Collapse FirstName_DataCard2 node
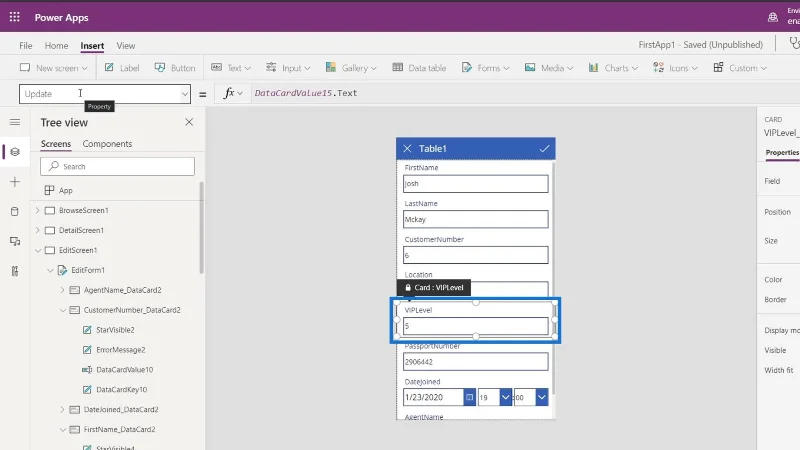 [62, 429]
